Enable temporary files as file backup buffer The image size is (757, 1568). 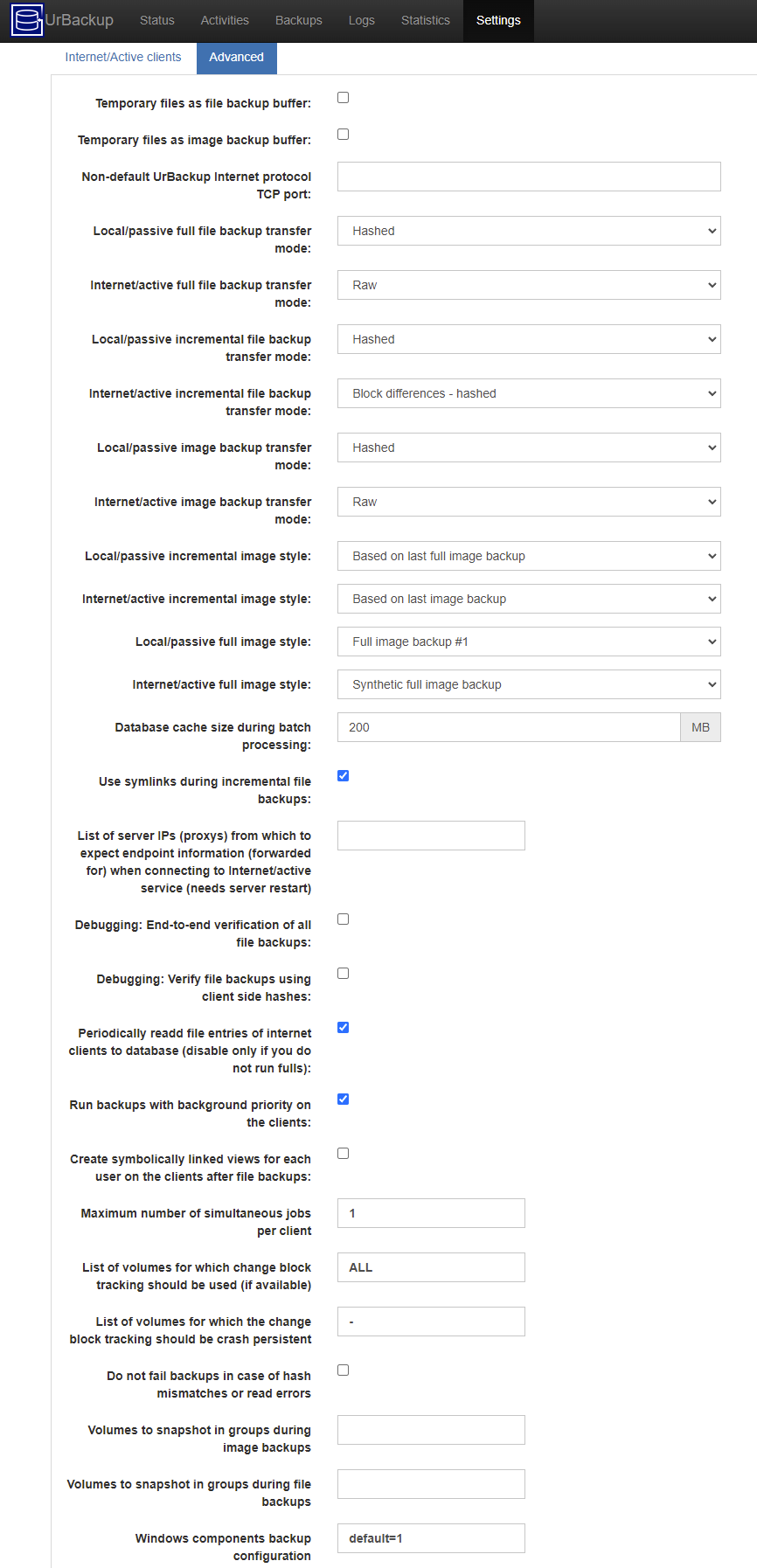point(344,98)
